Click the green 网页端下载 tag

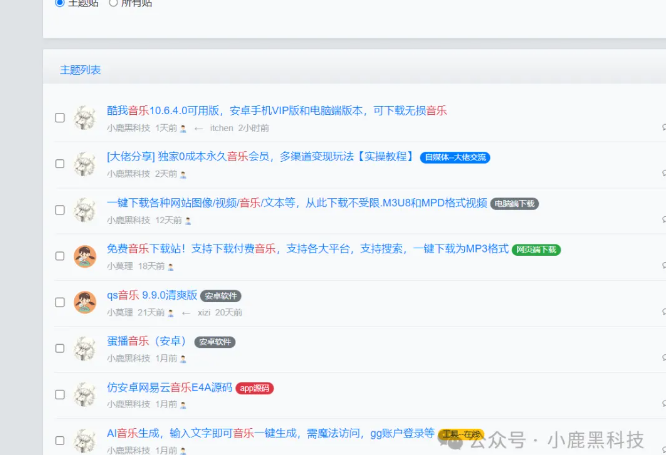click(537, 250)
